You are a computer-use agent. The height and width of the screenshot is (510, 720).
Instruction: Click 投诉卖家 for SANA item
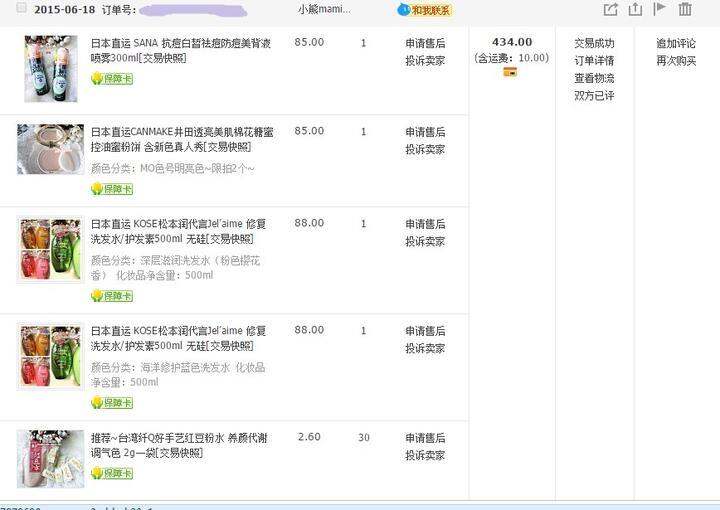[425, 61]
